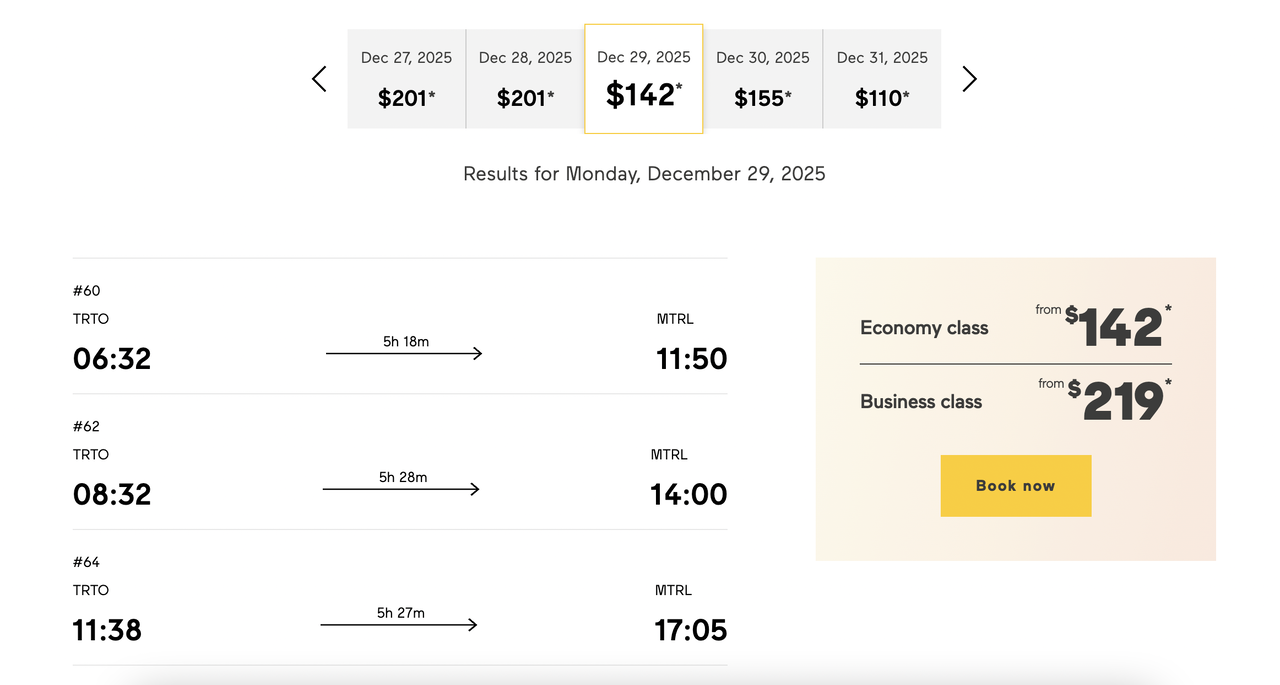
Task: Click the 5h 27m duration arrow
Action: (400, 625)
